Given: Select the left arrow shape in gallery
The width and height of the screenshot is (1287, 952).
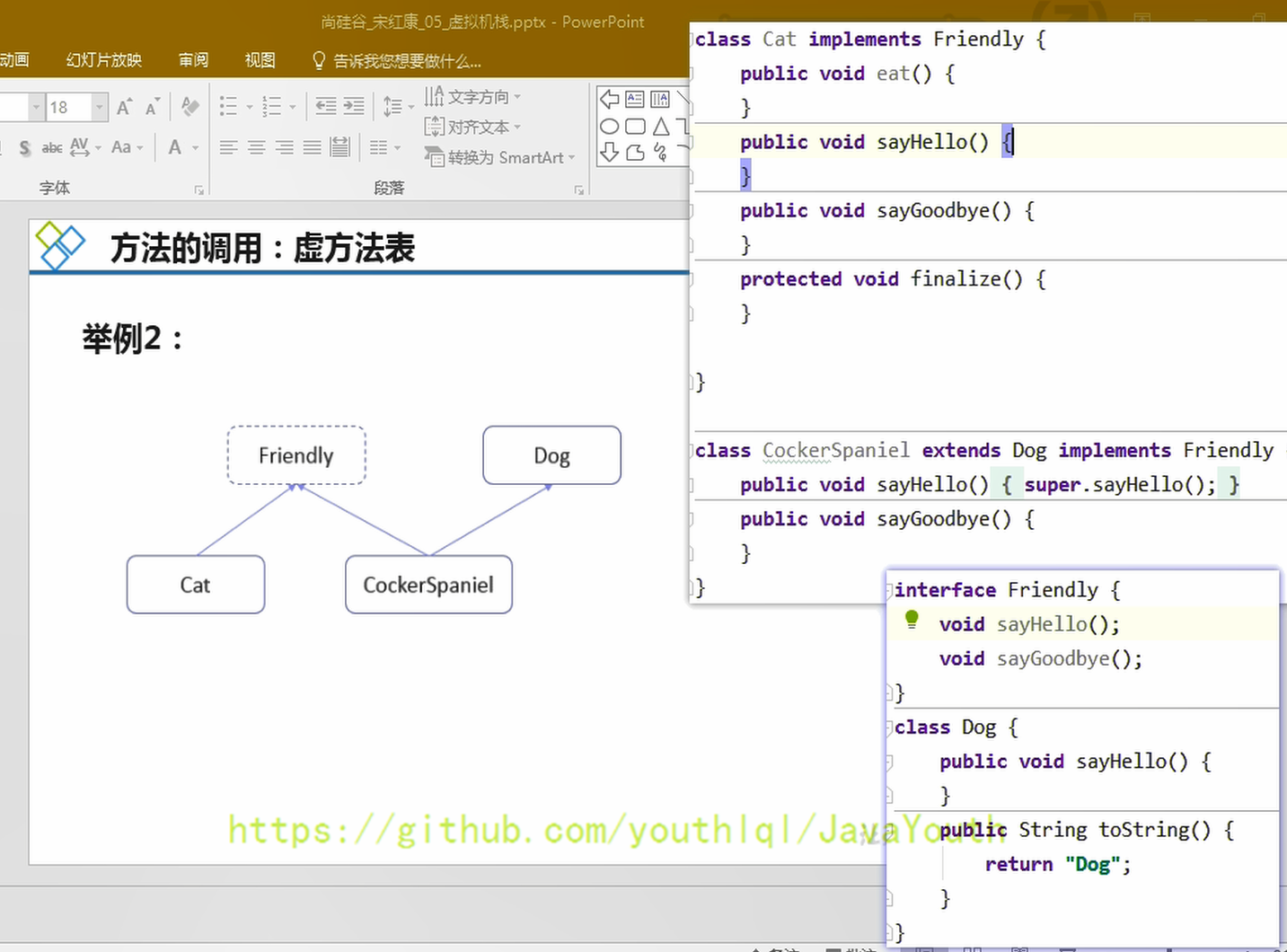Looking at the screenshot, I should [x=609, y=100].
